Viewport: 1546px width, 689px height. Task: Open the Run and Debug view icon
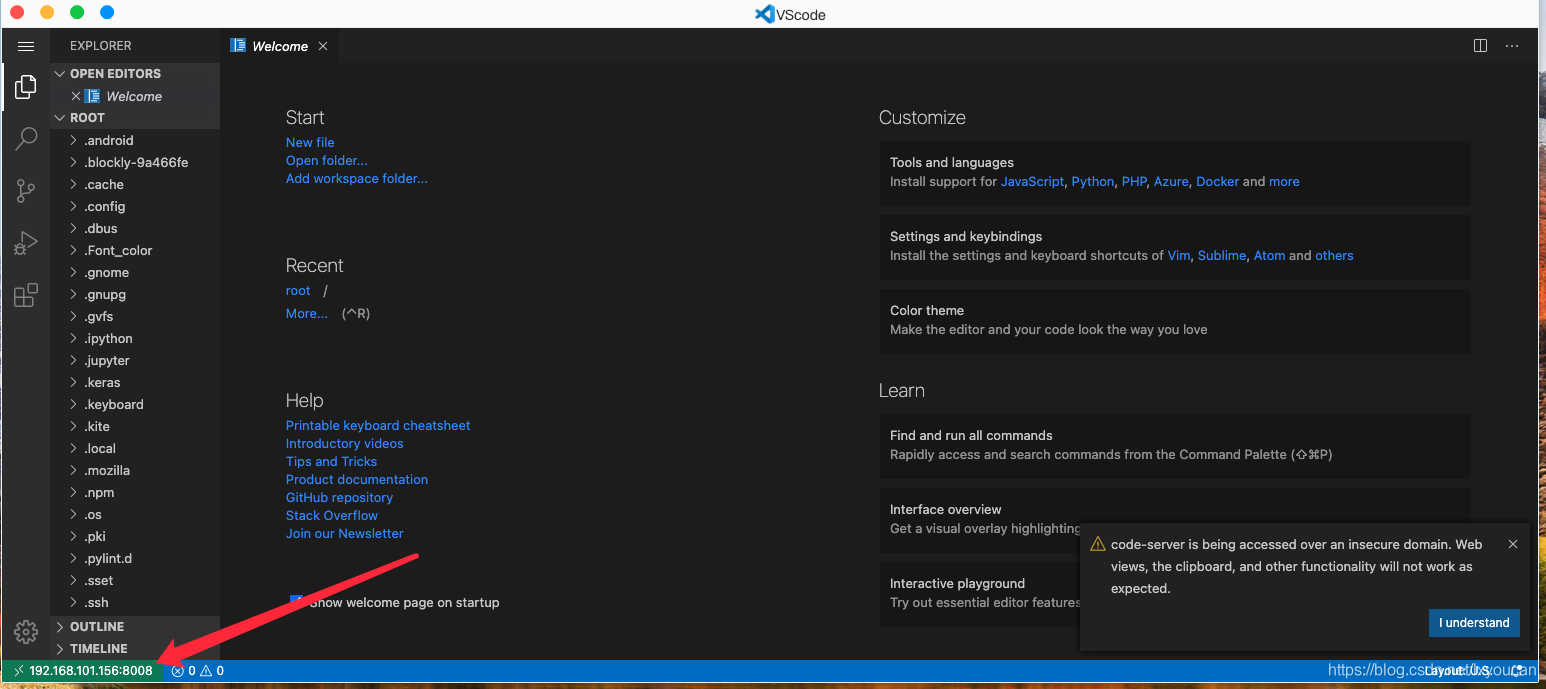[x=26, y=243]
